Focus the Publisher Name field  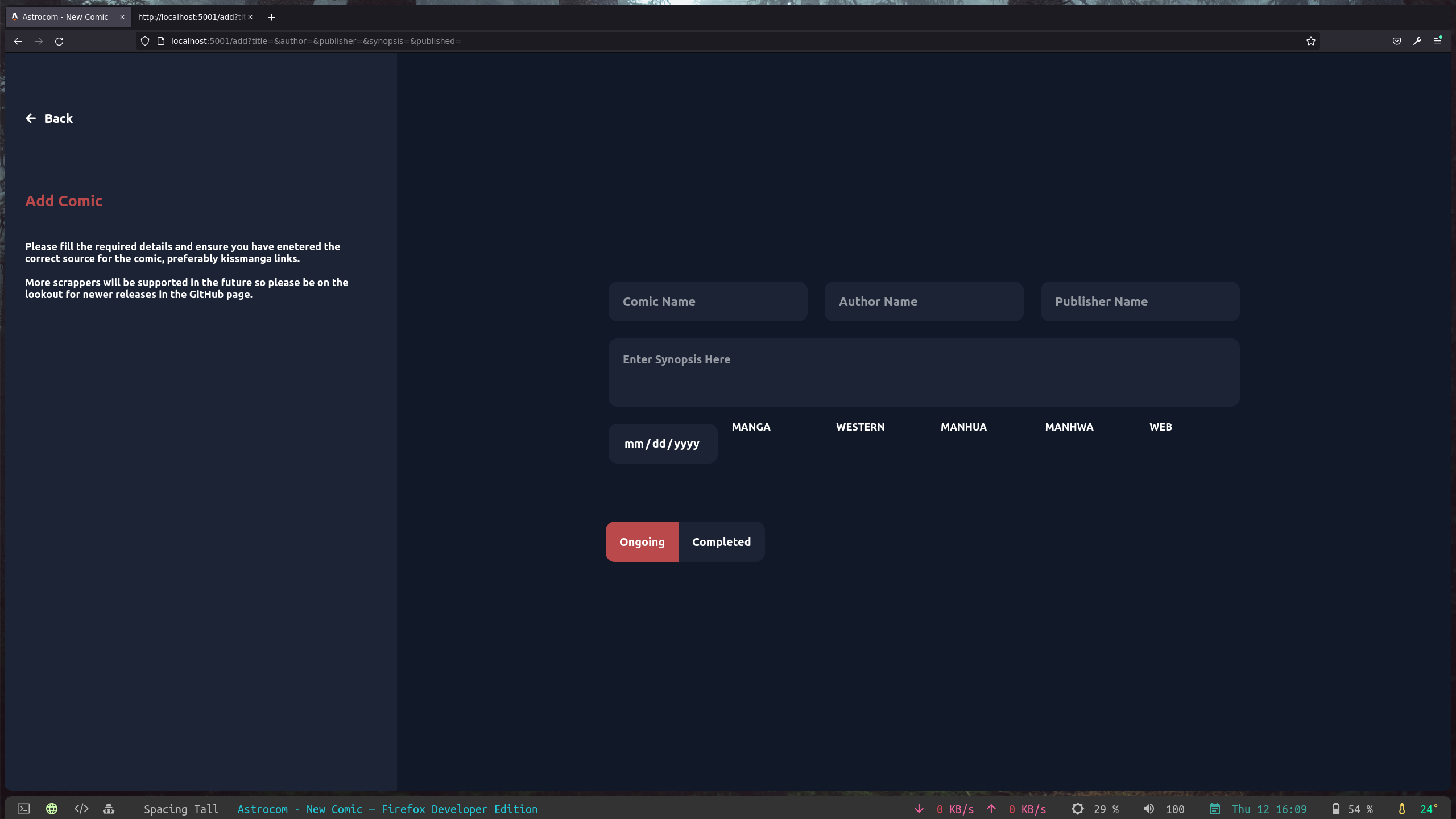tap(1140, 301)
